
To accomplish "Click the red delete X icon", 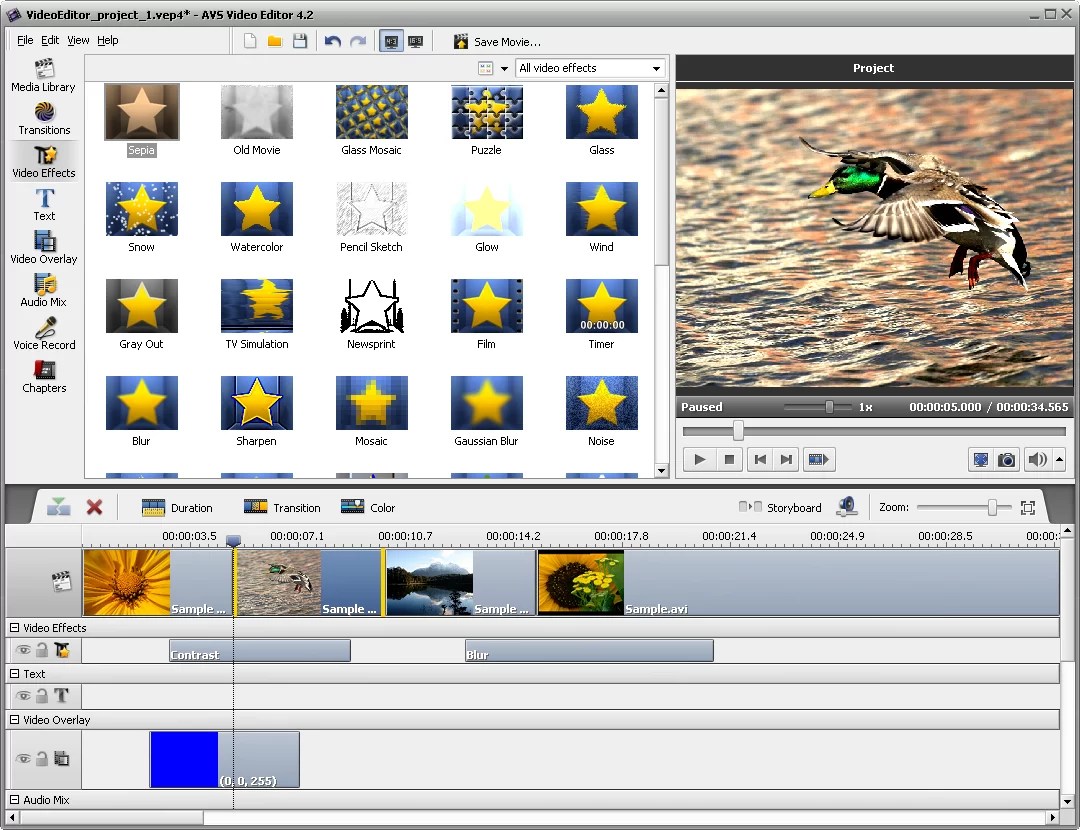I will [x=94, y=507].
